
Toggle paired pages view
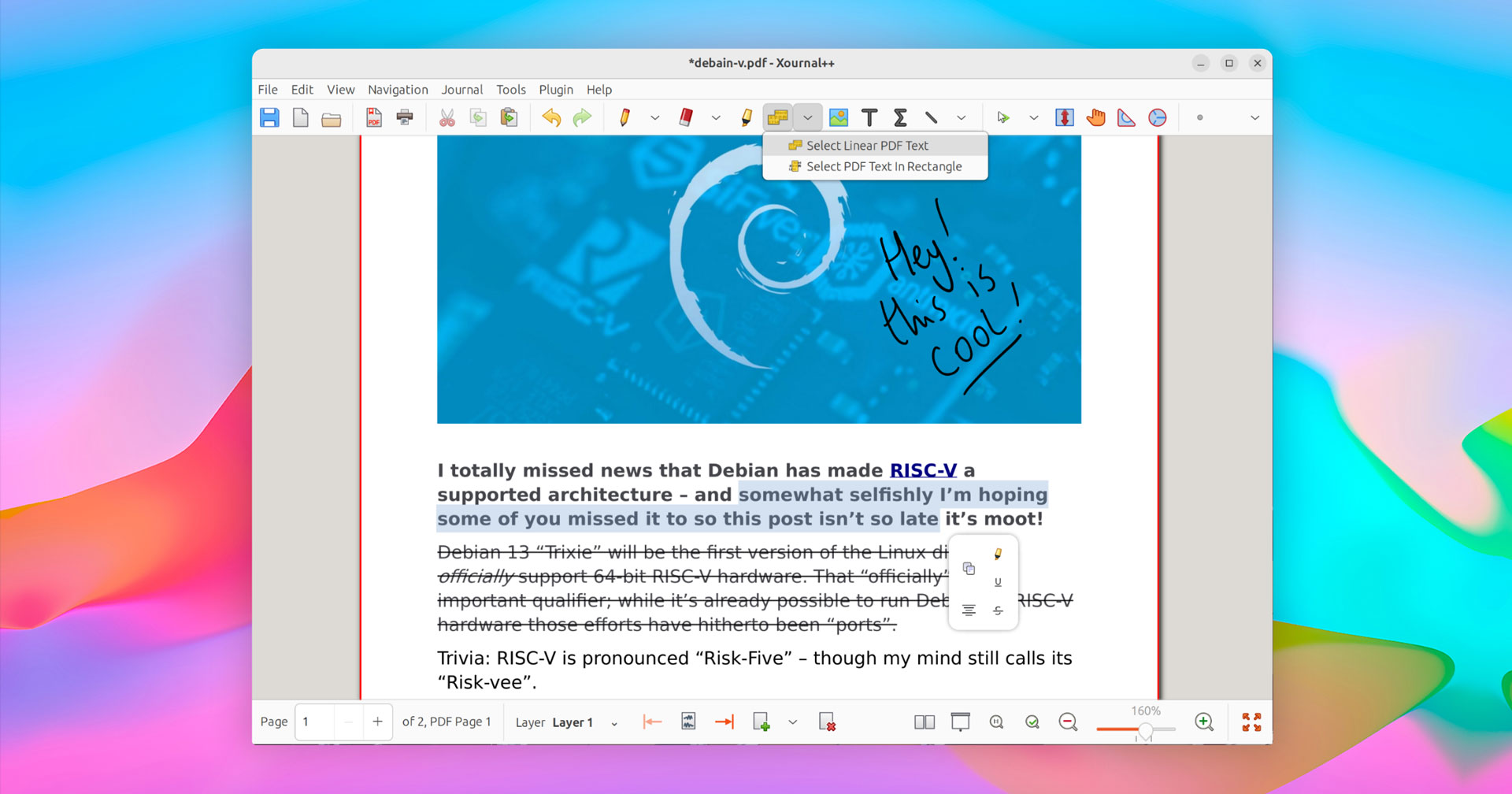(x=925, y=722)
